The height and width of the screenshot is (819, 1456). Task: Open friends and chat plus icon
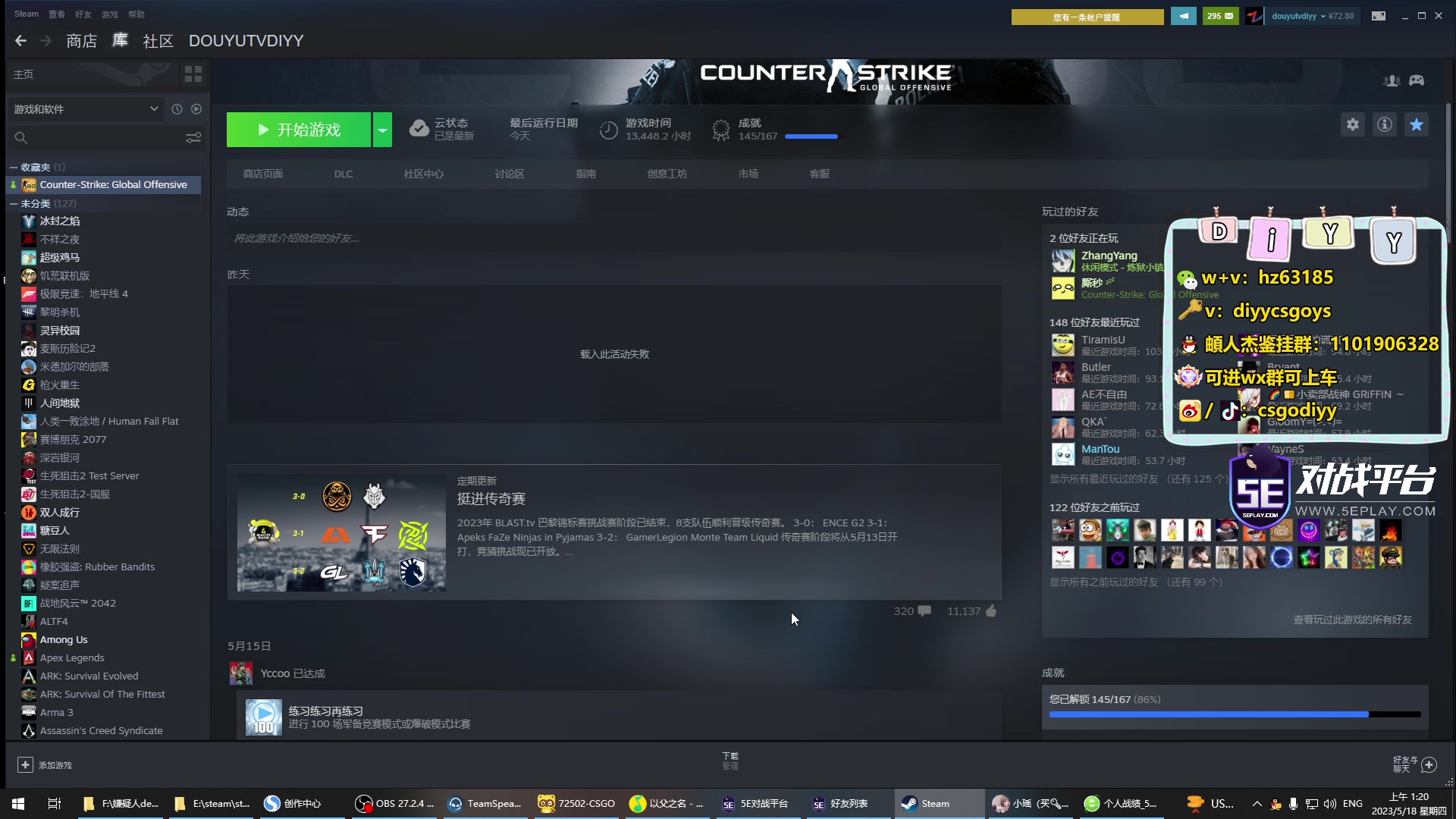1429,765
